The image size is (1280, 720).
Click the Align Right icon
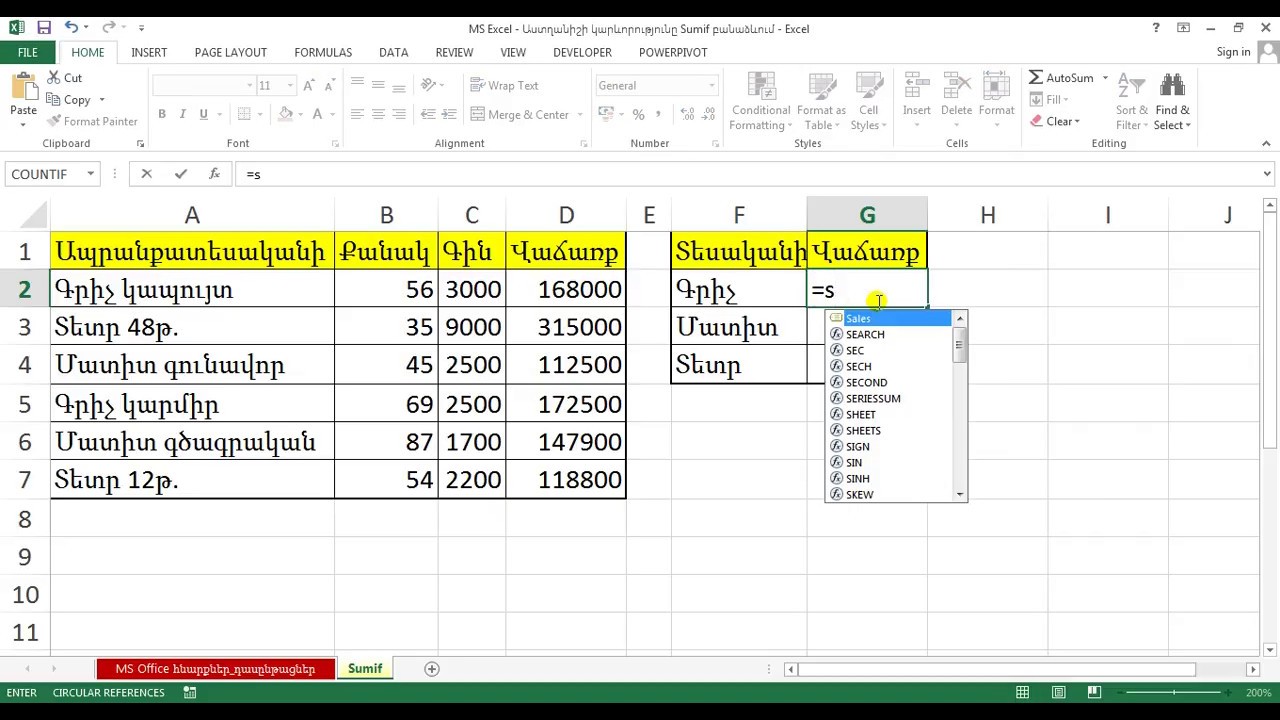[x=399, y=114]
